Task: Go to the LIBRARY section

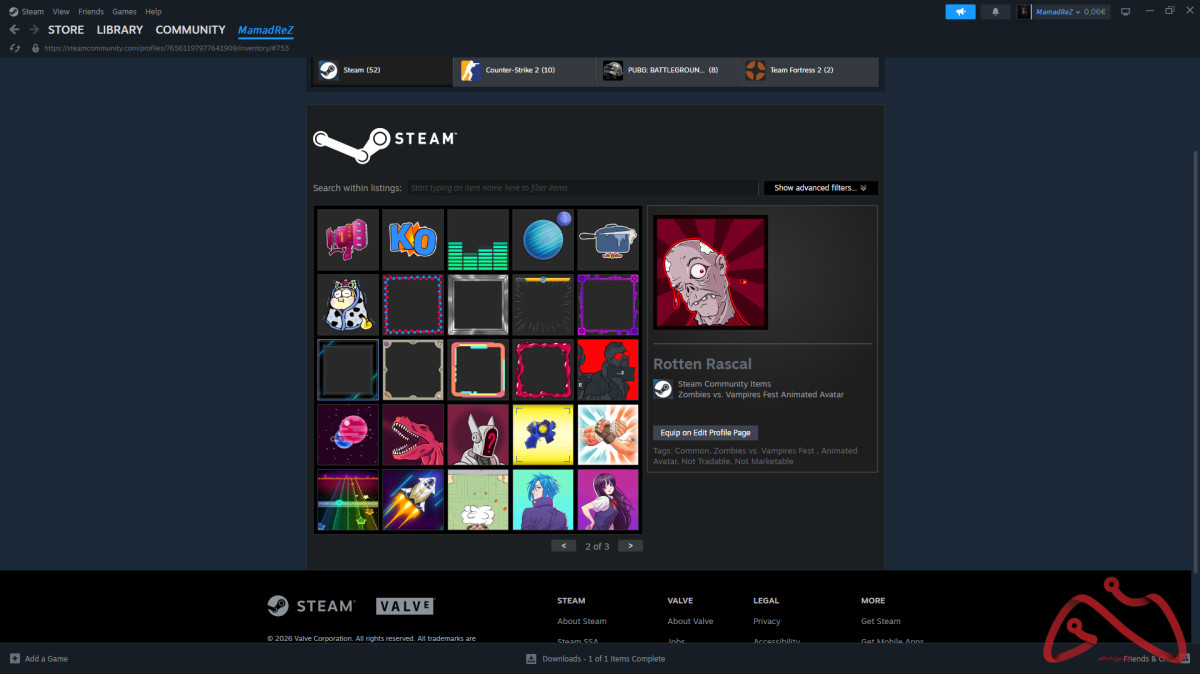Action: [x=120, y=30]
